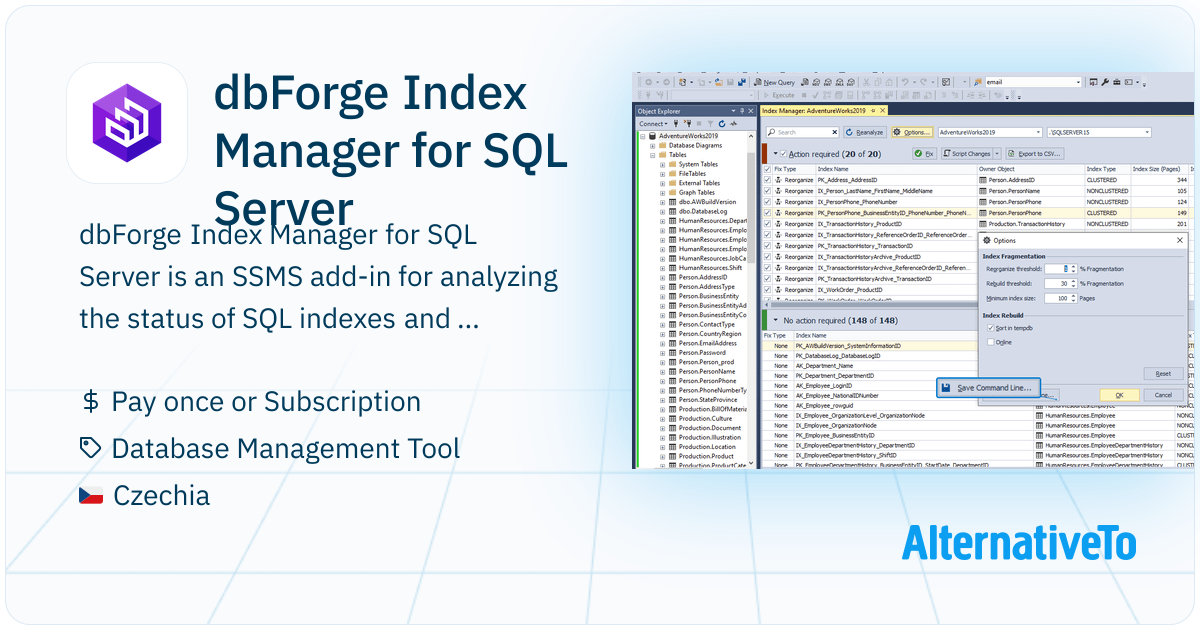Click the Fix button
Viewport: 1200px width, 630px height.
click(x=924, y=154)
